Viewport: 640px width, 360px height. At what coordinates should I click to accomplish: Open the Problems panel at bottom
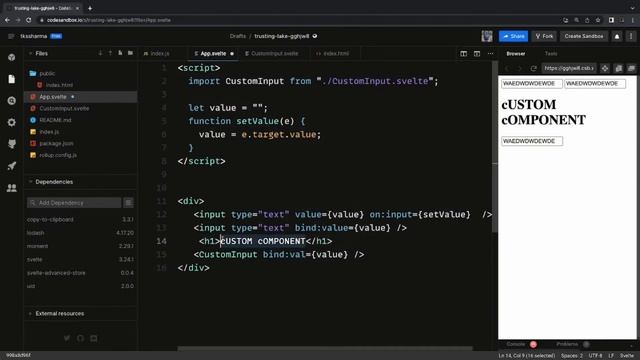(x=567, y=344)
